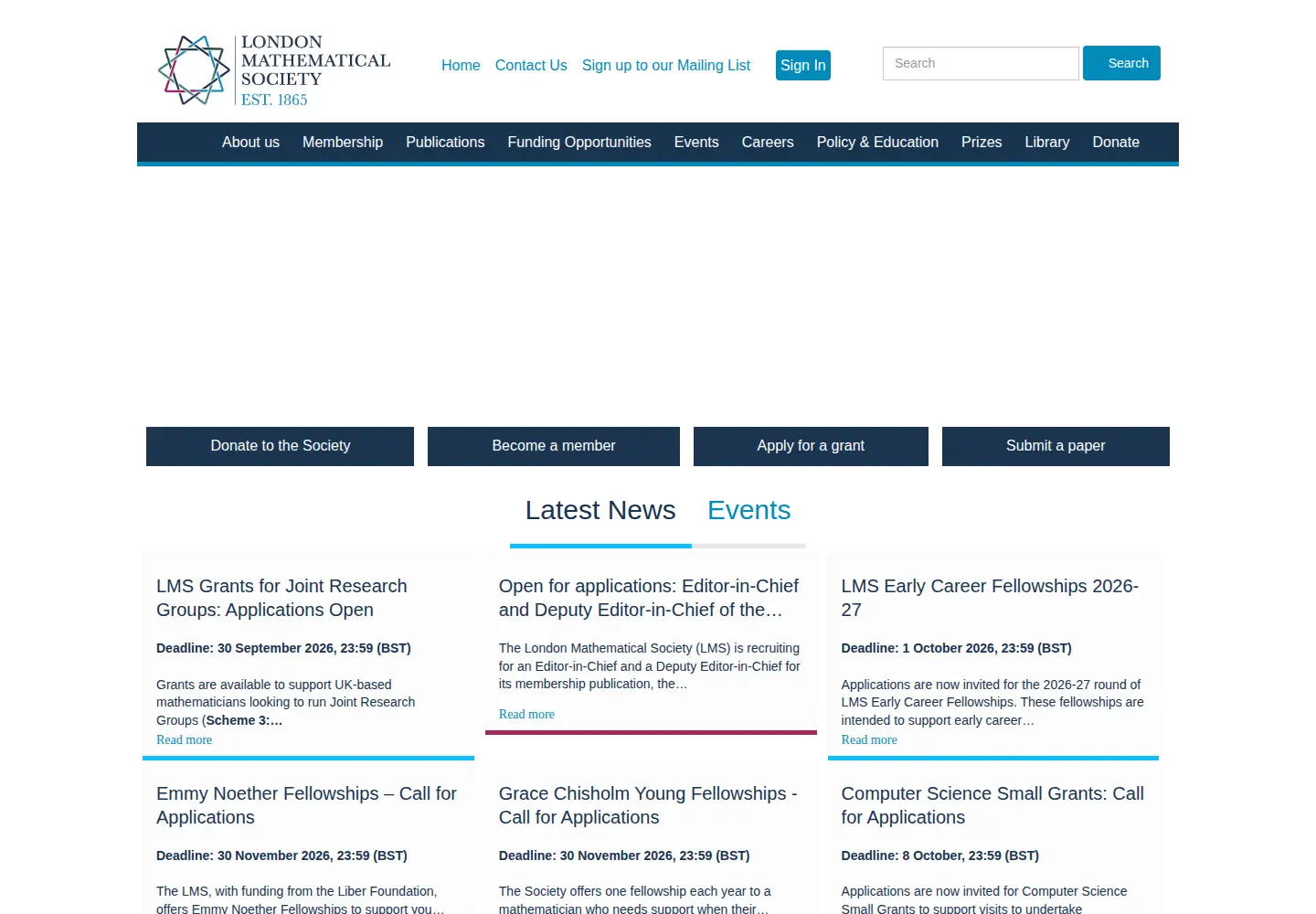Click the Sign In button
The image size is (1316, 914).
tap(803, 65)
